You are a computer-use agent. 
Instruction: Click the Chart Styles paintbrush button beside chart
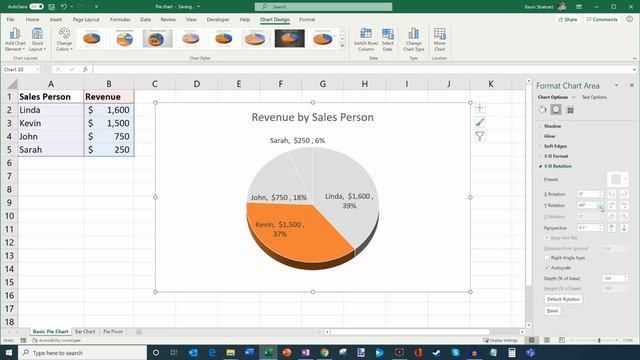pyautogui.click(x=480, y=122)
